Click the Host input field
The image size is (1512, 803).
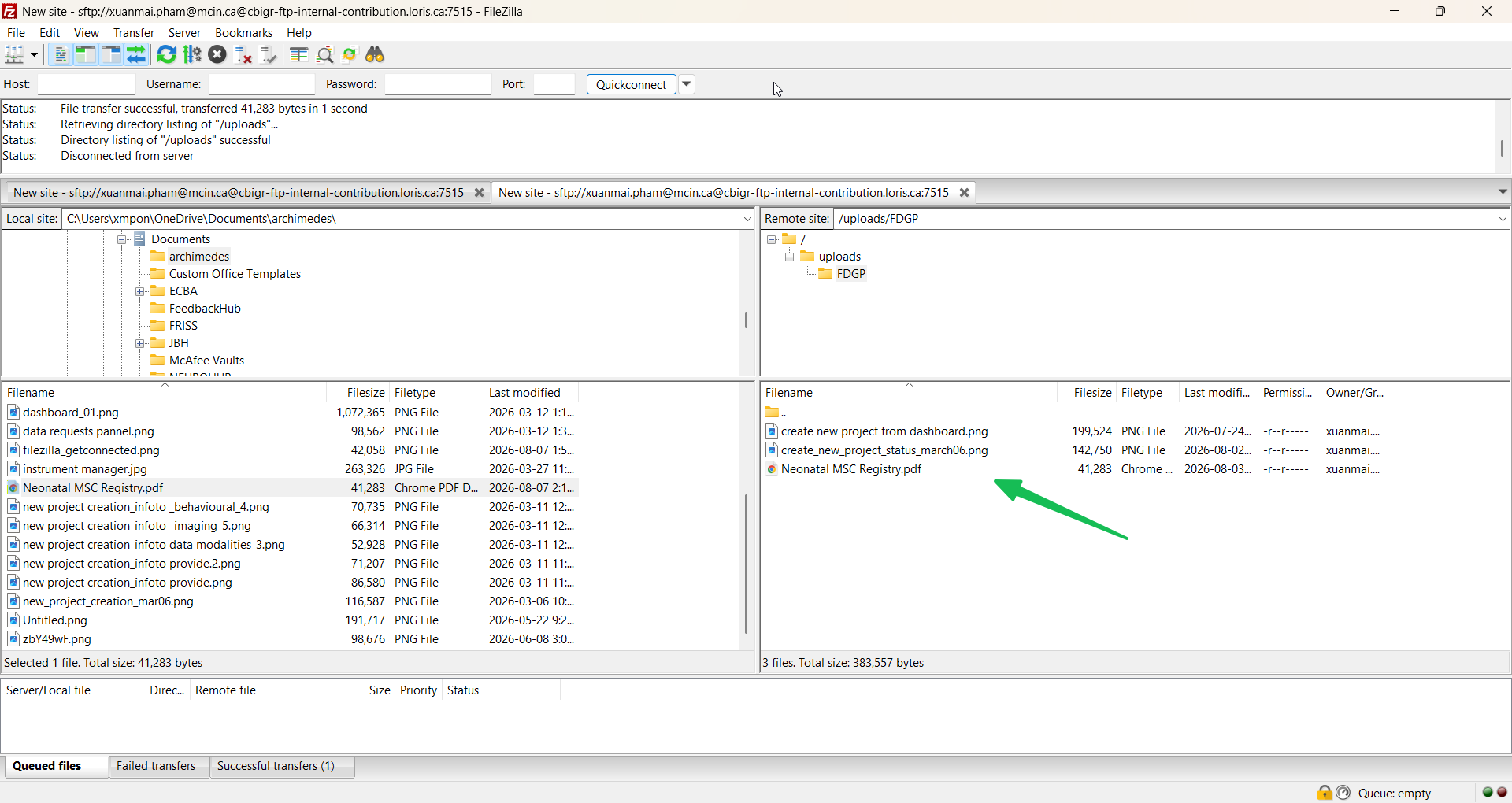pos(87,84)
